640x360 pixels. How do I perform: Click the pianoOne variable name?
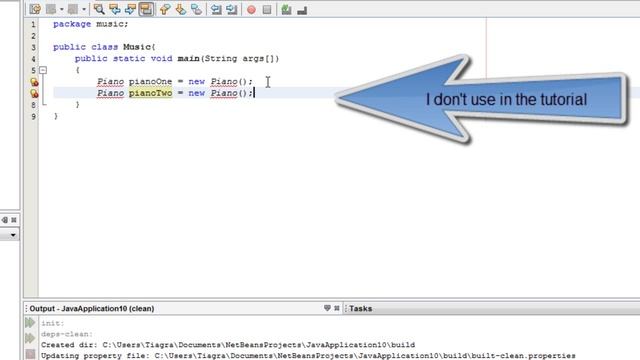tap(151, 82)
